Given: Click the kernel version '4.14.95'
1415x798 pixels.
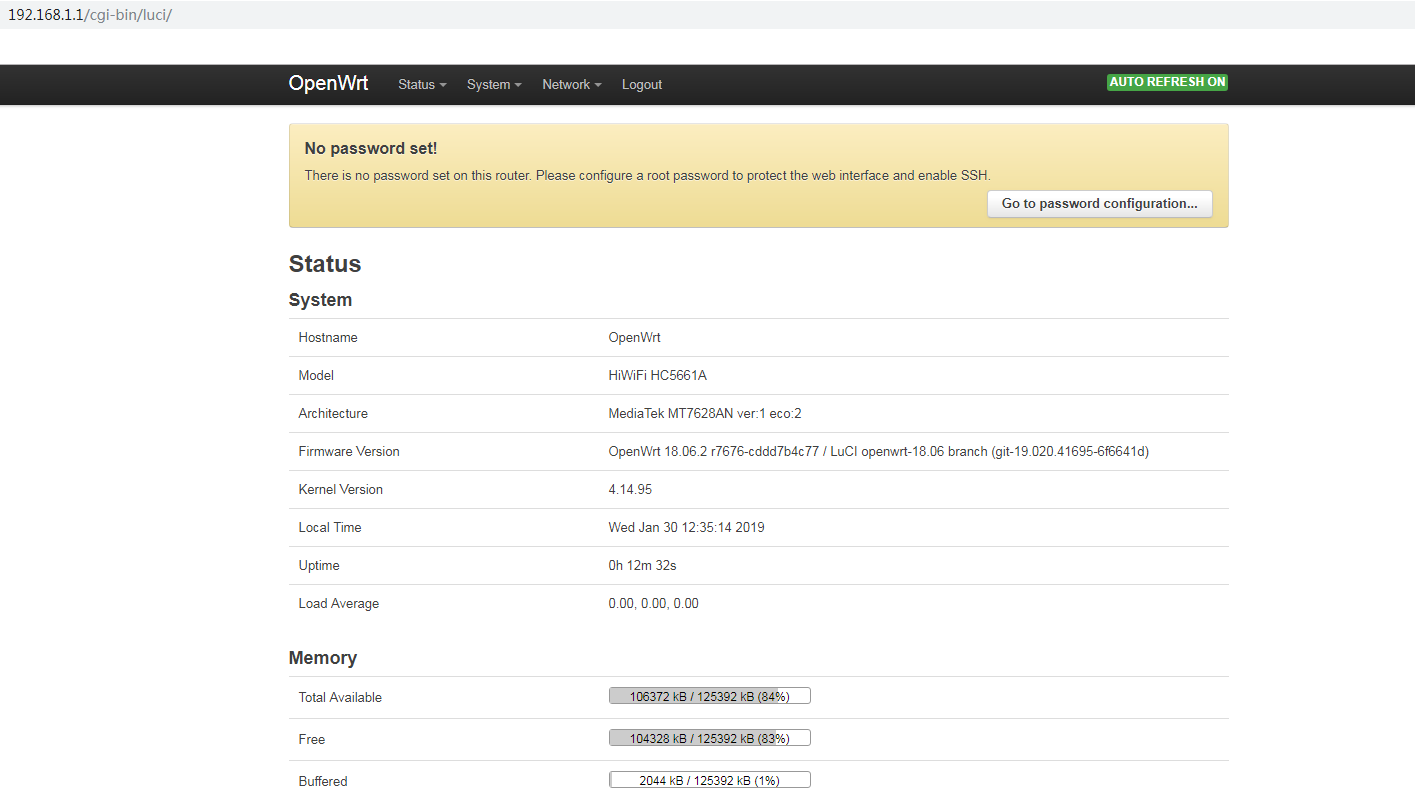Looking at the screenshot, I should pyautogui.click(x=630, y=490).
